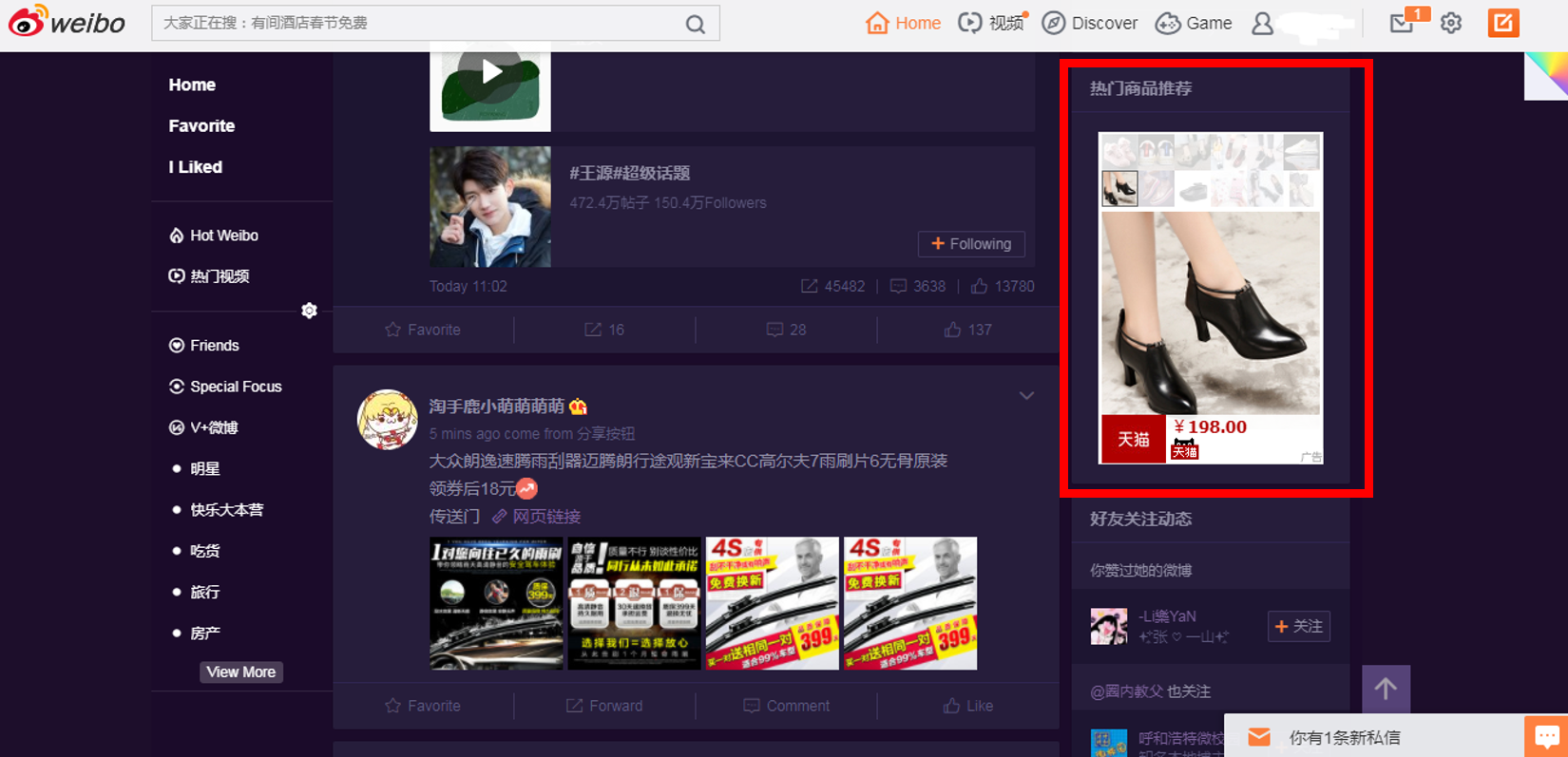Open the 王源 super topic photo
Viewport: 1568px width, 757px height.
[490, 206]
